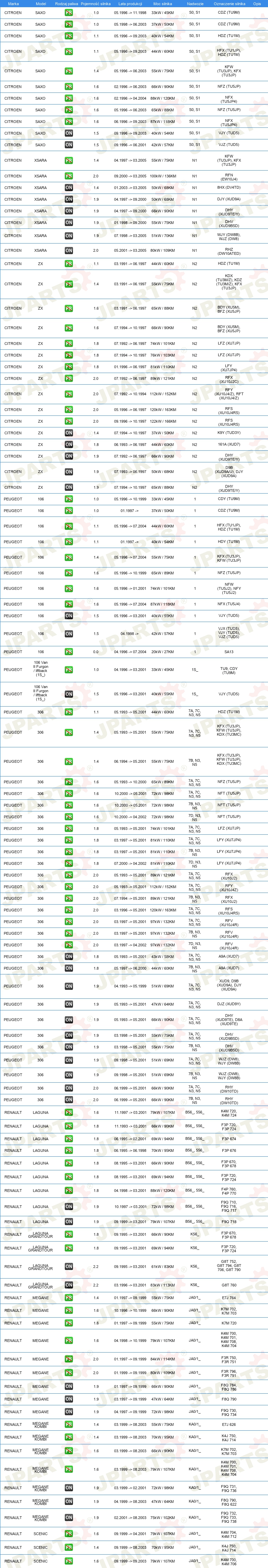The height and width of the screenshot is (1568, 268).
Task: Click engine code 'SA13' cell
Action: (x=229, y=652)
